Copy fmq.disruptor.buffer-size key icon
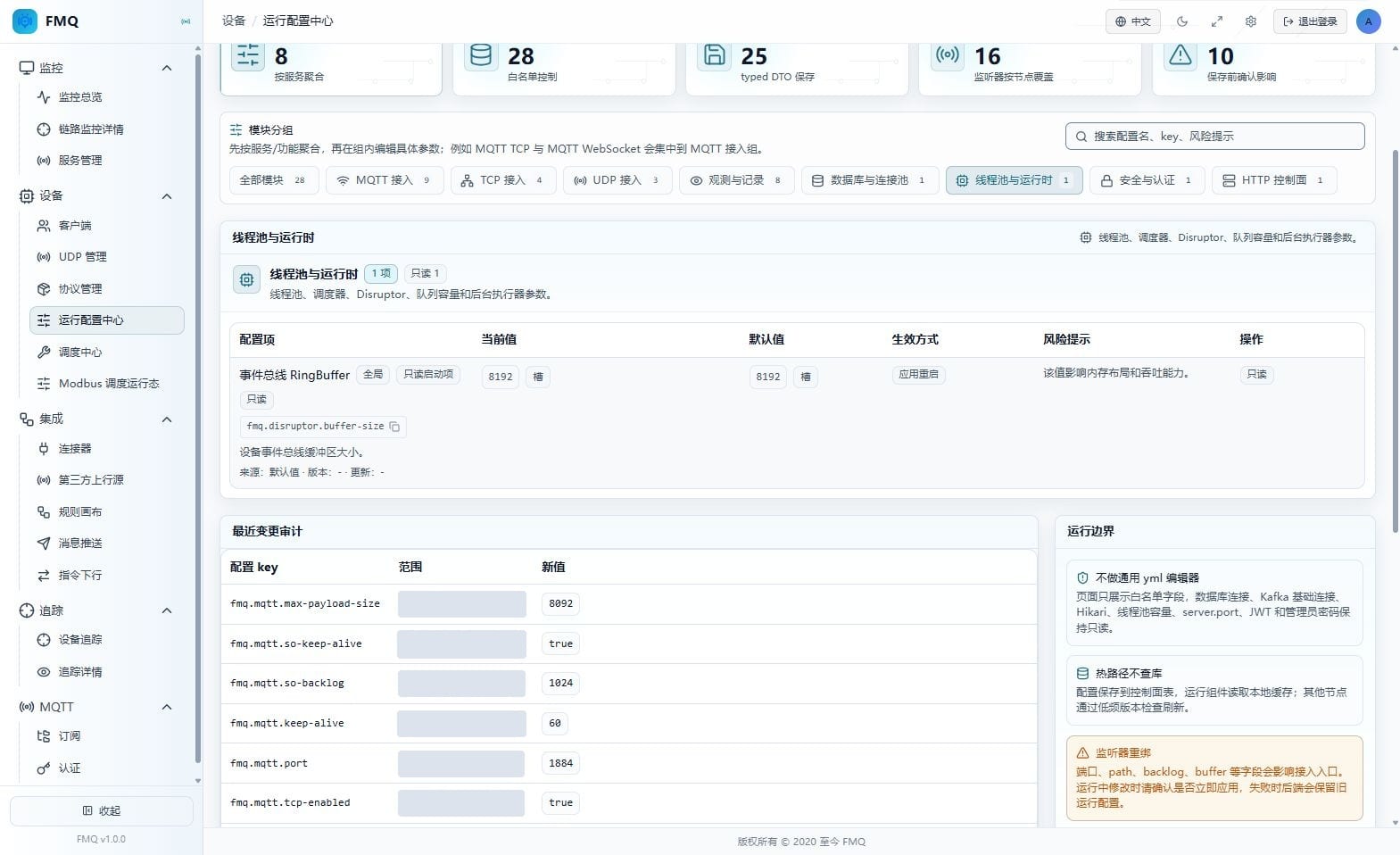 (x=394, y=427)
